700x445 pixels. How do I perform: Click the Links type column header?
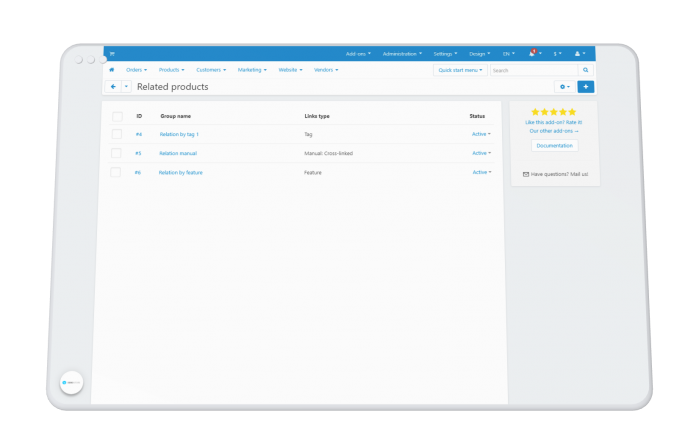pos(317,116)
